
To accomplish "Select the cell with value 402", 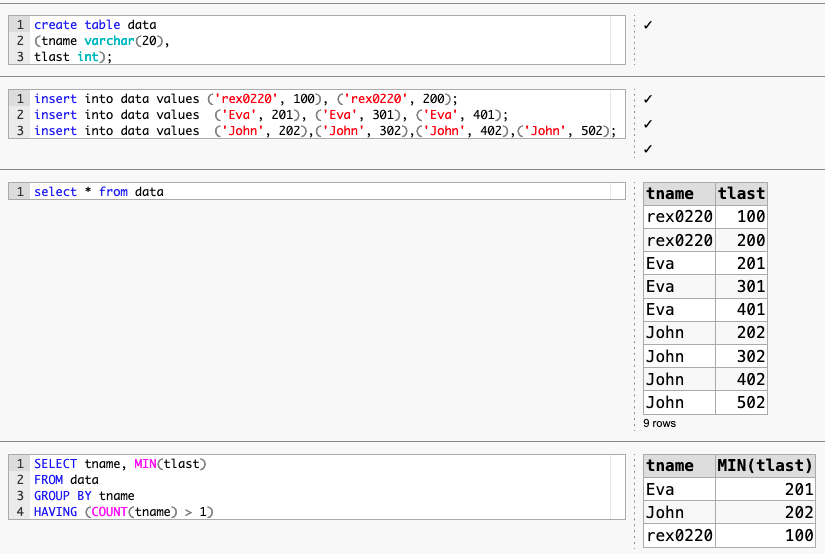I will click(x=741, y=380).
